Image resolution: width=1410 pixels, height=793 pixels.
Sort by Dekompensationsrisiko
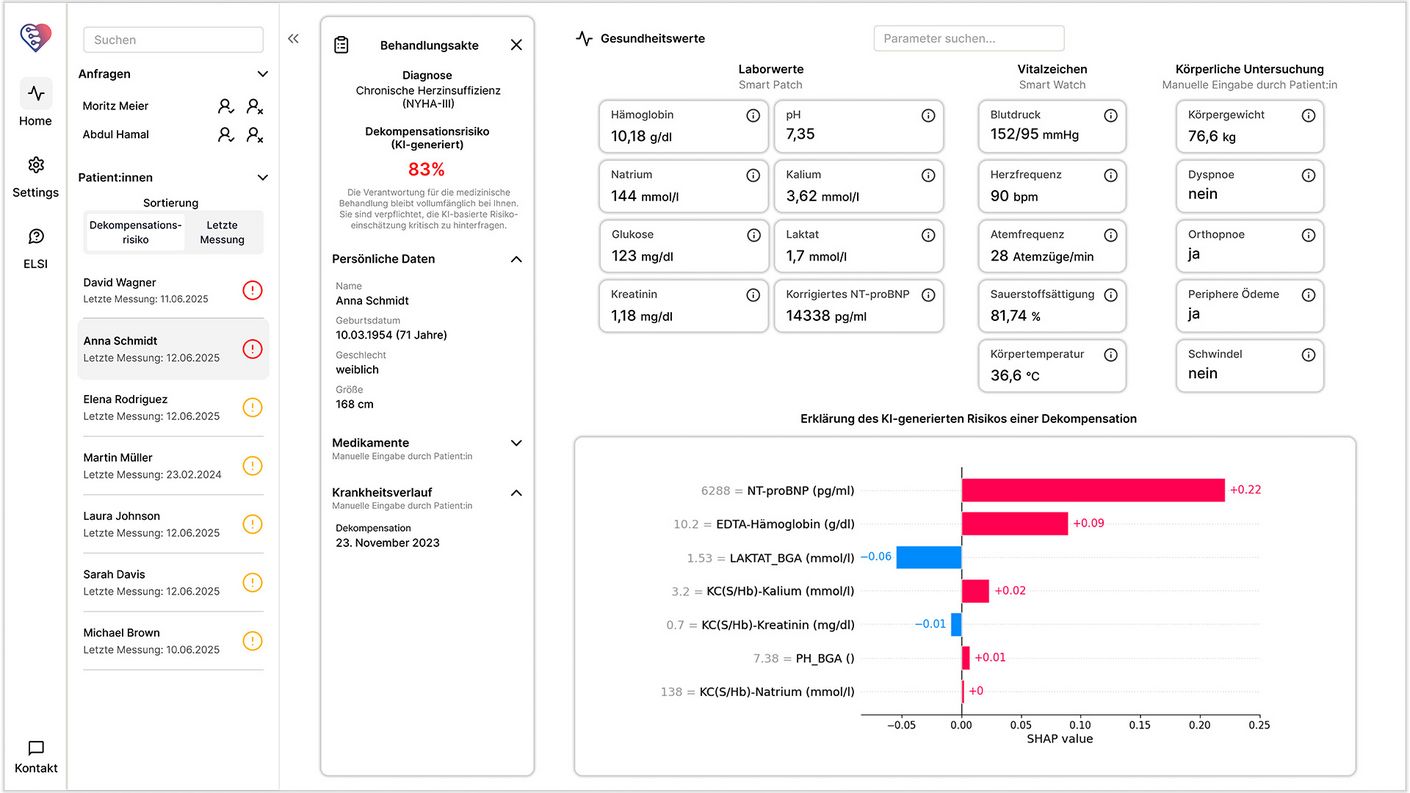(x=135, y=232)
